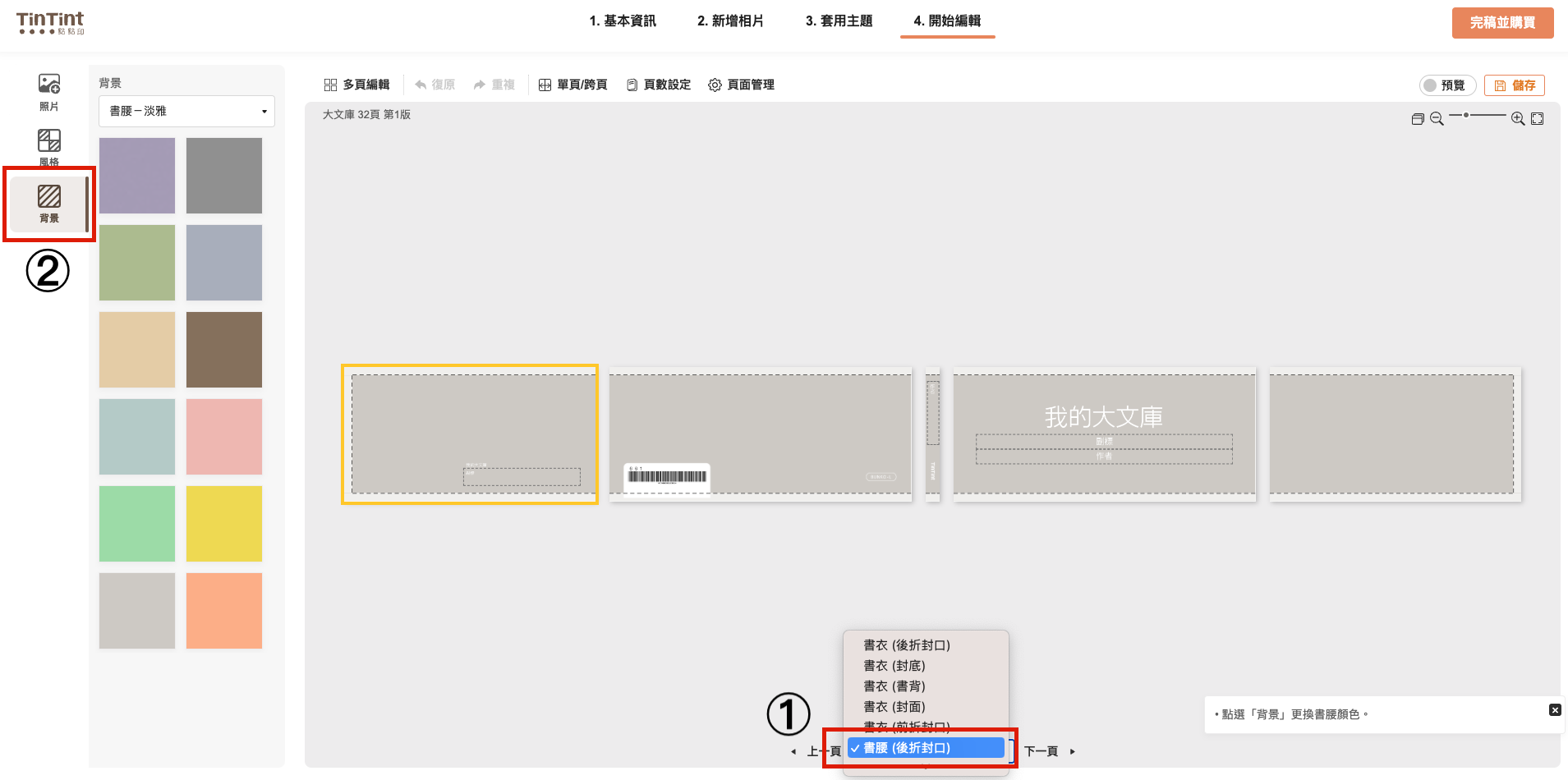Click the zoom-out magnifier icon

(1437, 119)
